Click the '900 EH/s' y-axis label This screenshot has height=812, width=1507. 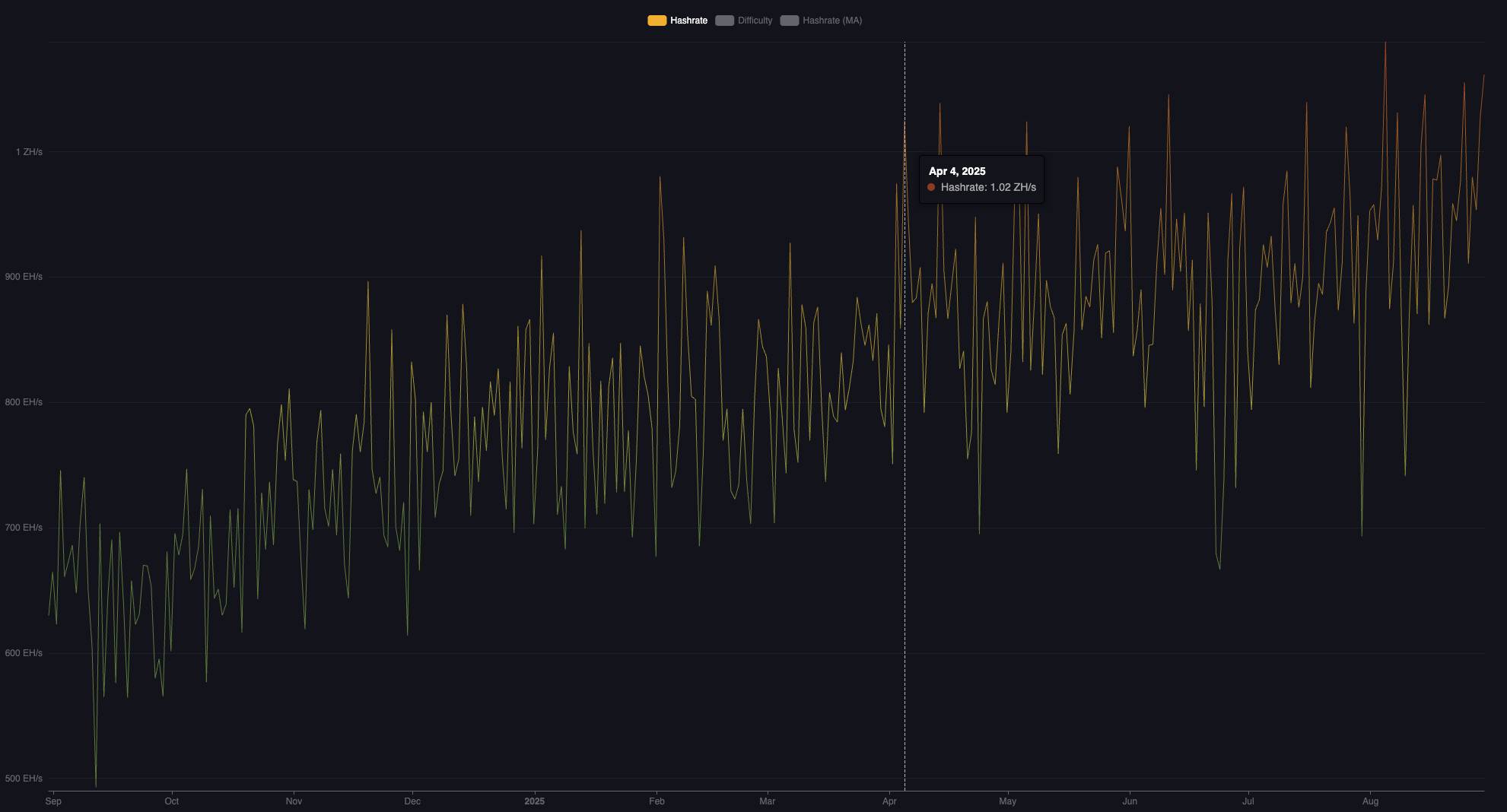click(x=24, y=277)
